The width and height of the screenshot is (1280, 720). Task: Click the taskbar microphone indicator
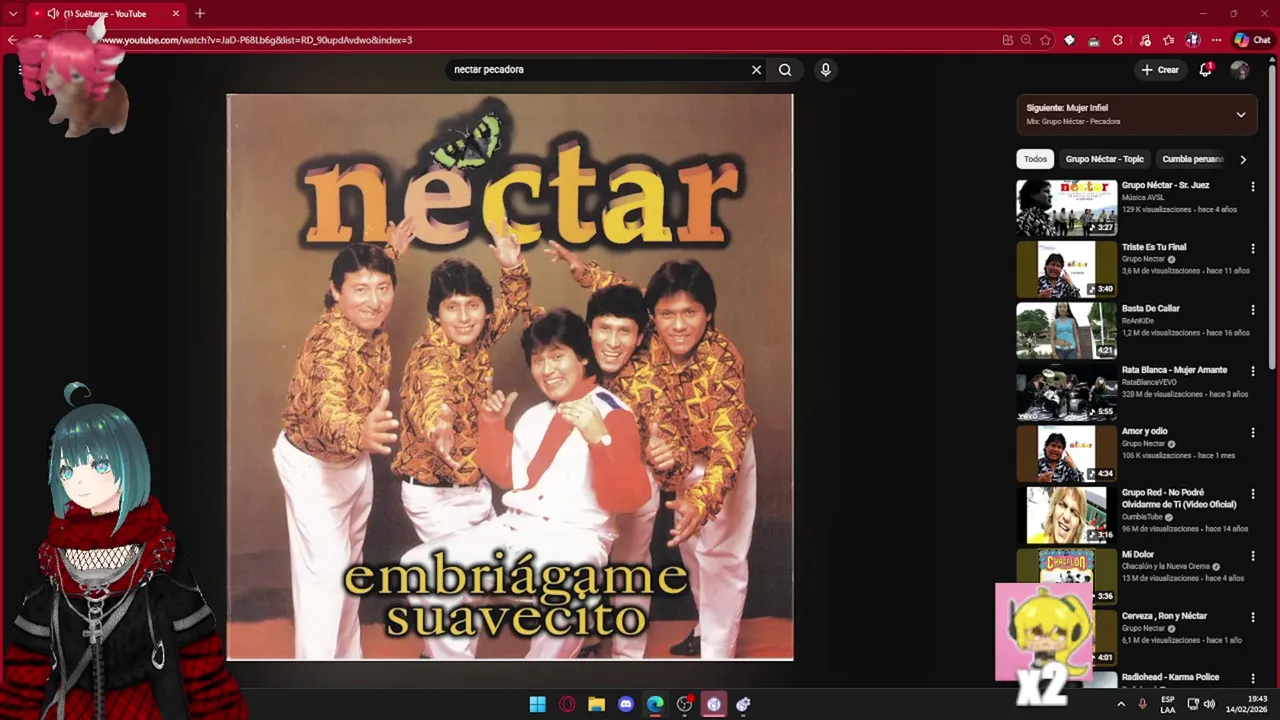tap(1142, 704)
